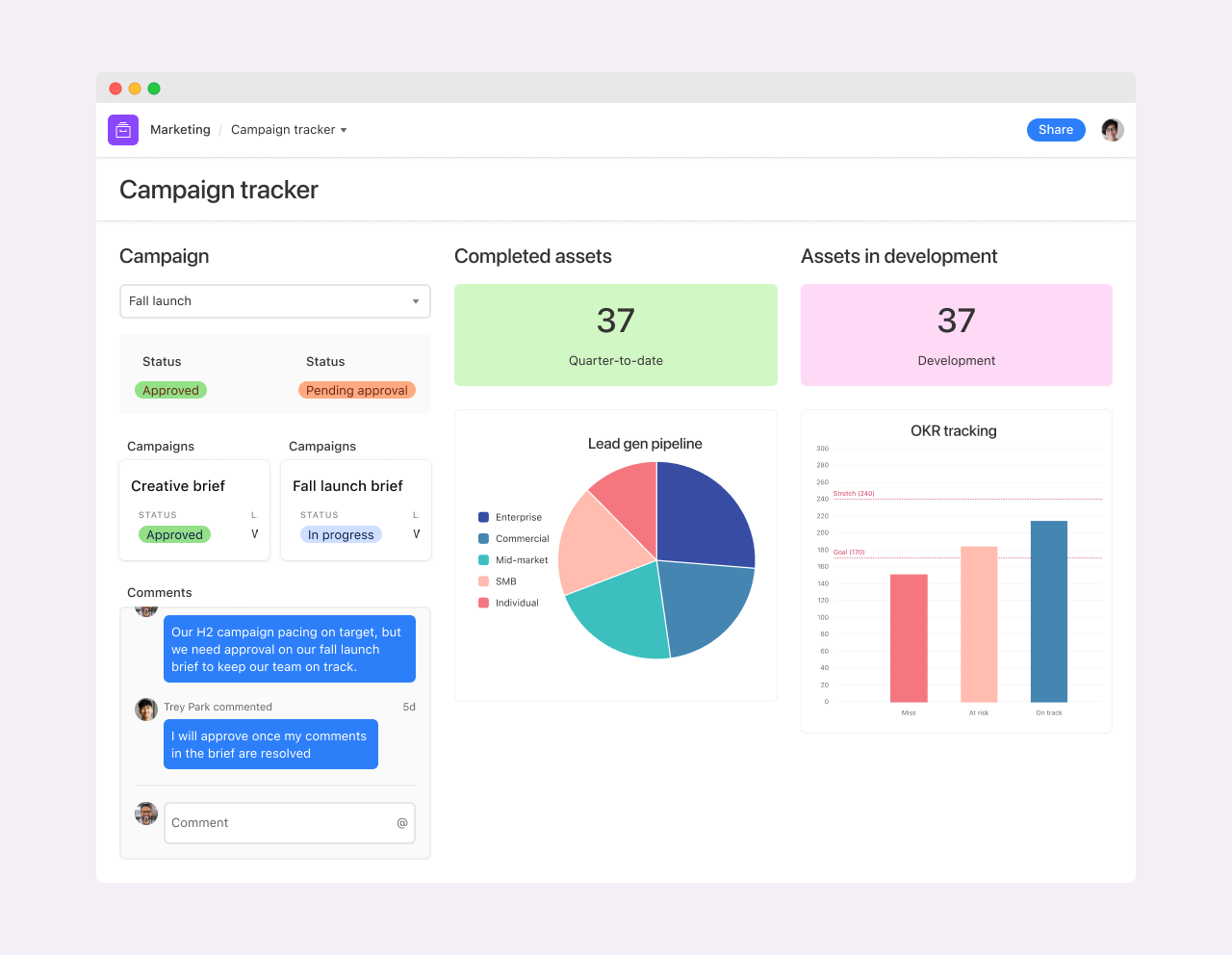The height and width of the screenshot is (955, 1232).
Task: Click Approved status pill in Creative brief card
Action: point(175,534)
